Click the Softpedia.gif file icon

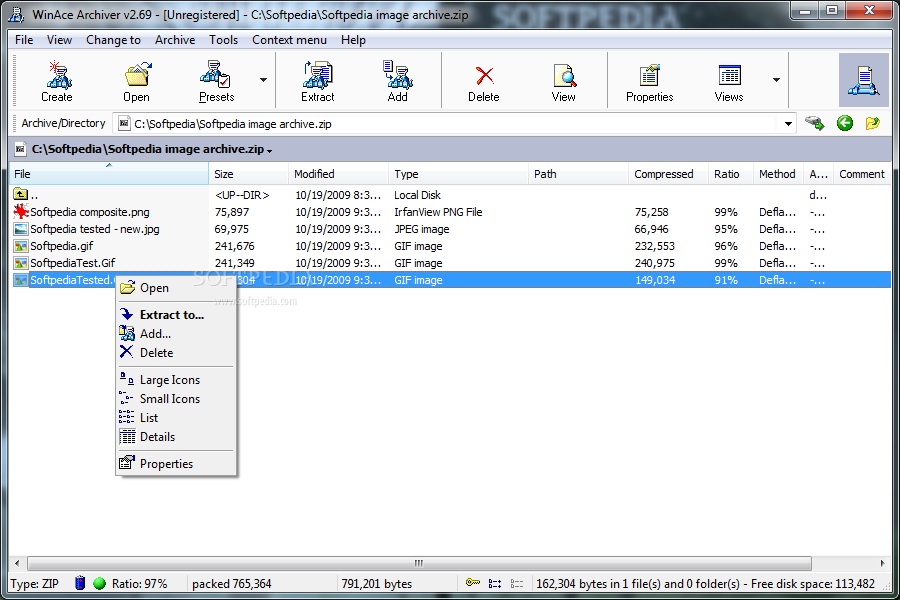click(21, 246)
